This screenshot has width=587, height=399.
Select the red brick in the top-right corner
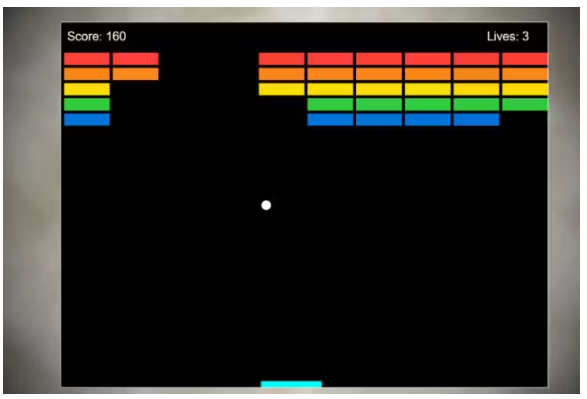point(525,59)
